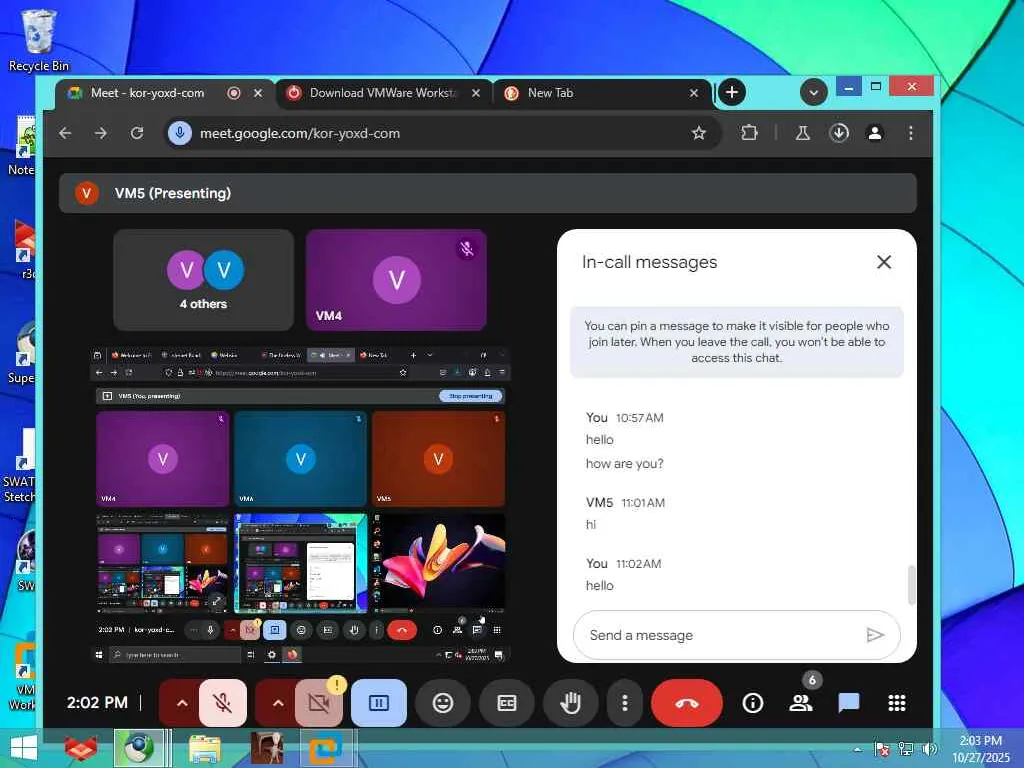Open File Explorer from the taskbar
Image resolution: width=1024 pixels, height=768 pixels.
[204, 748]
